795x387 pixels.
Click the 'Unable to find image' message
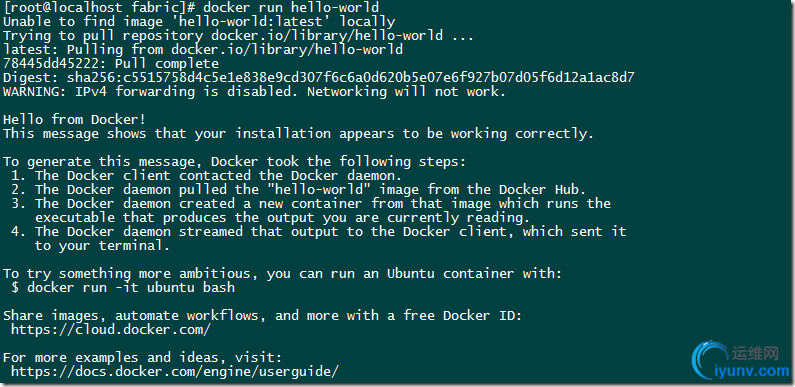(199, 22)
